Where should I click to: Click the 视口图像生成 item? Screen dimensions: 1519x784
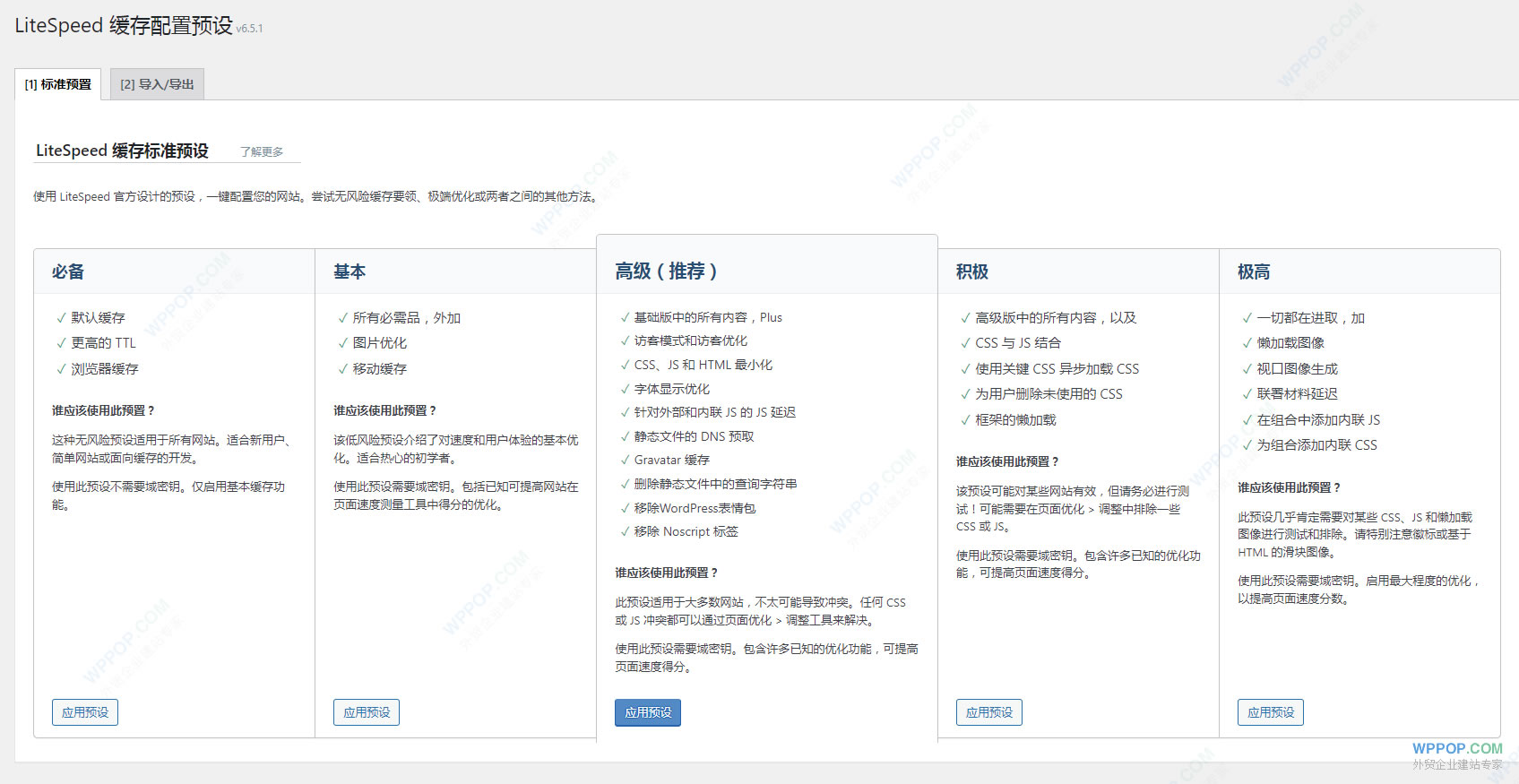point(1297,369)
